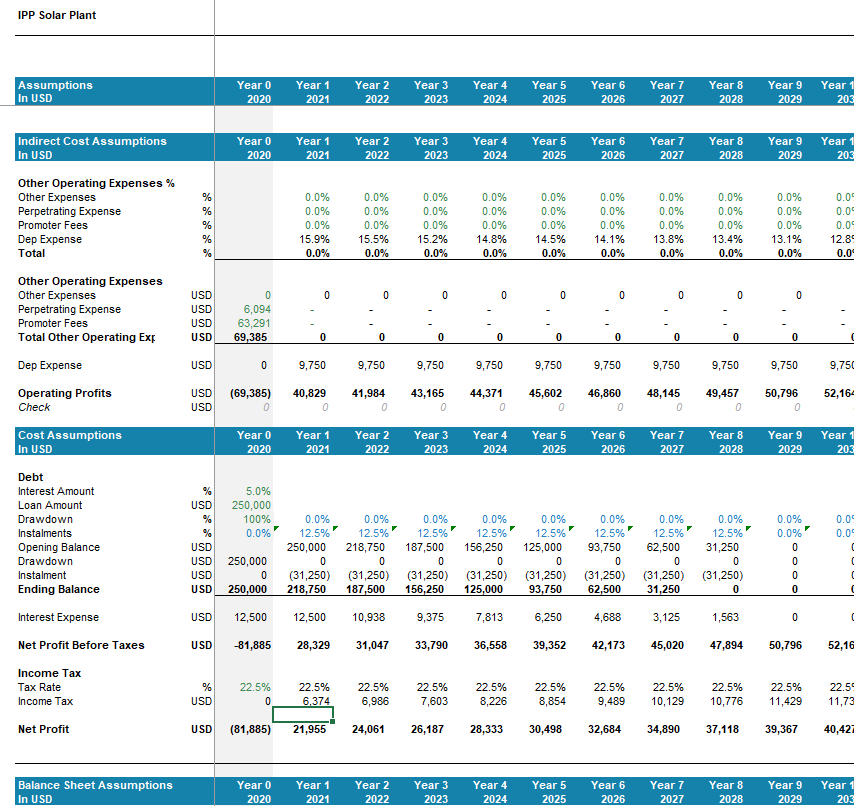The width and height of the screenshot is (854, 806).
Task: Select Year 3 Ending Balance value 156,250
Action: (428, 590)
